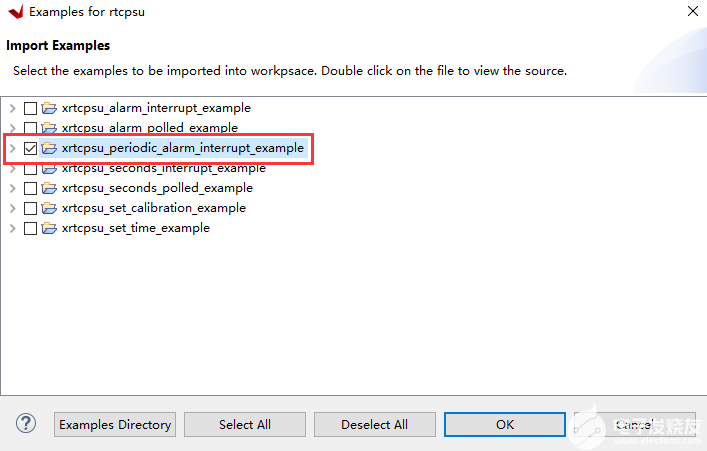Click the help question mark icon

(27, 424)
